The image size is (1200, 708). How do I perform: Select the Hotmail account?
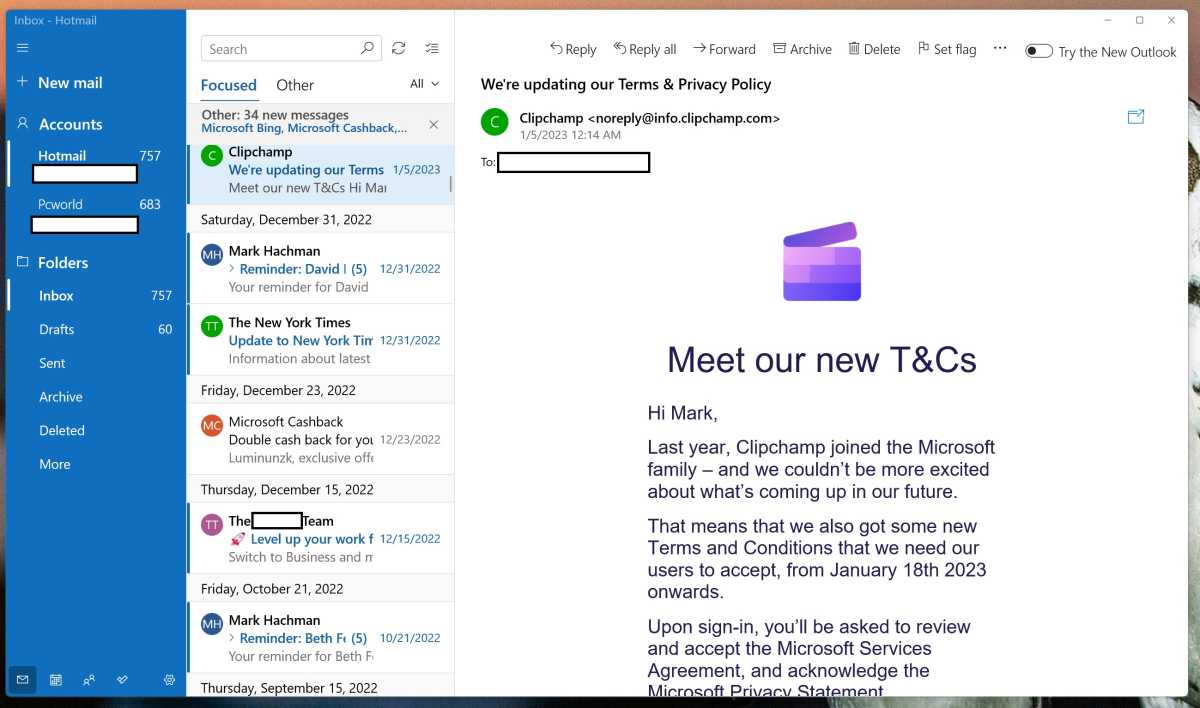tap(96, 164)
